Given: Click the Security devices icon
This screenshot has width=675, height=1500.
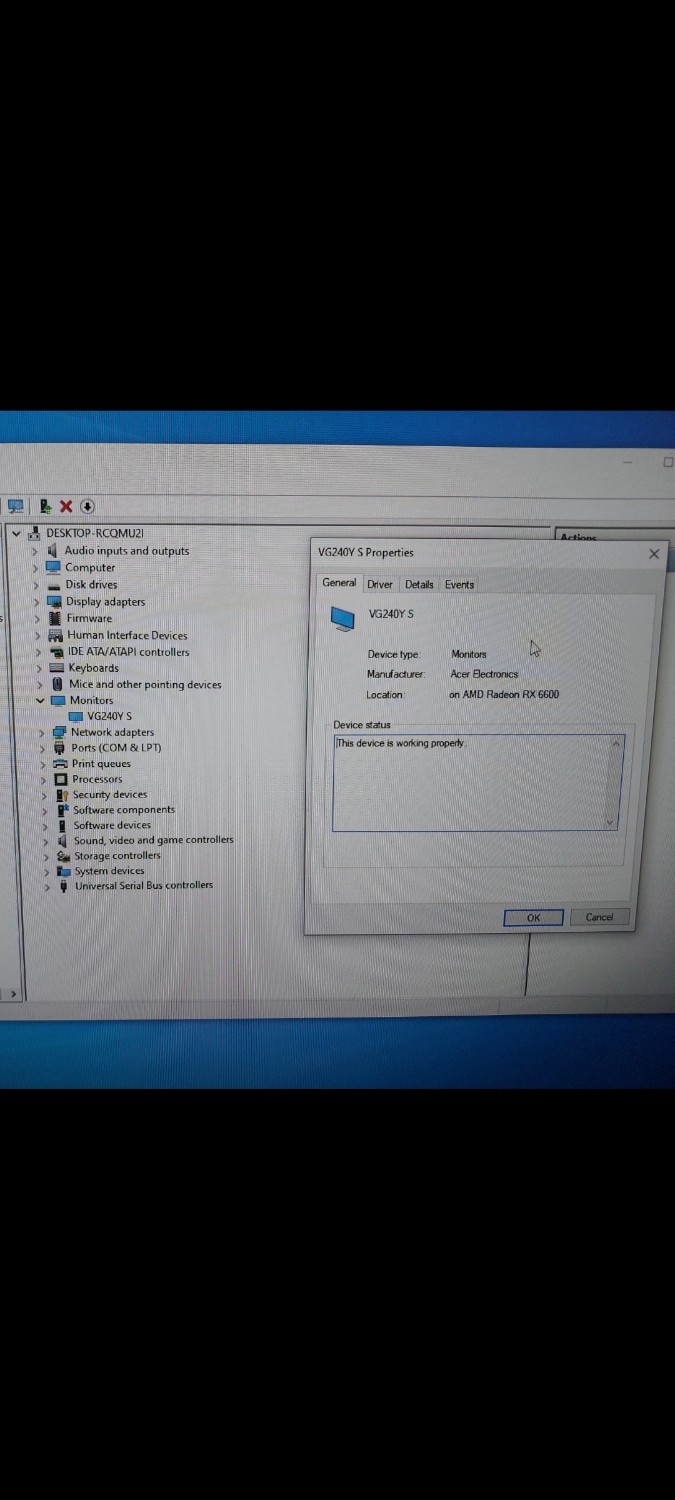Looking at the screenshot, I should tap(62, 795).
